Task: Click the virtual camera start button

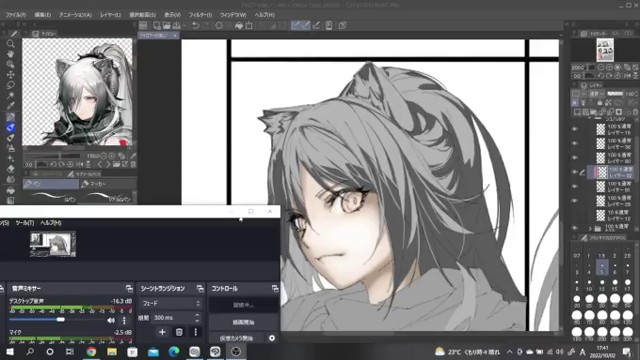Action: coord(237,338)
